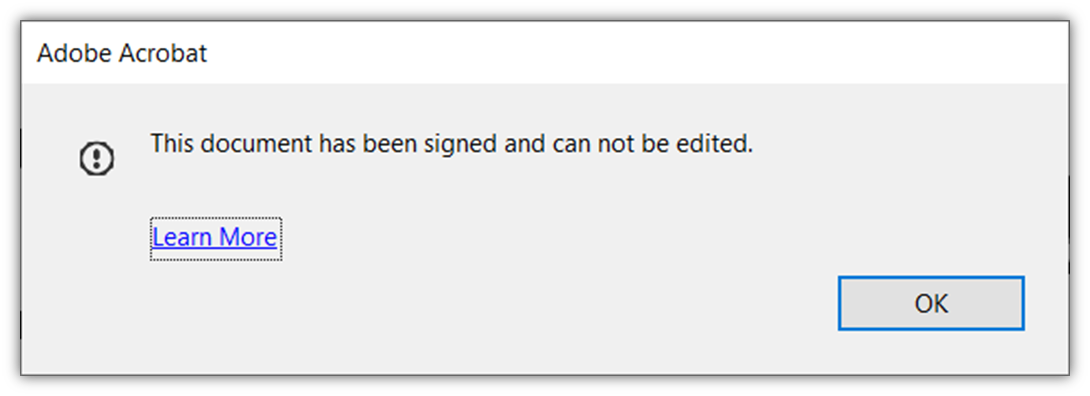Open the Learn More link
Viewport: 1090px width, 396px height.
(x=215, y=238)
